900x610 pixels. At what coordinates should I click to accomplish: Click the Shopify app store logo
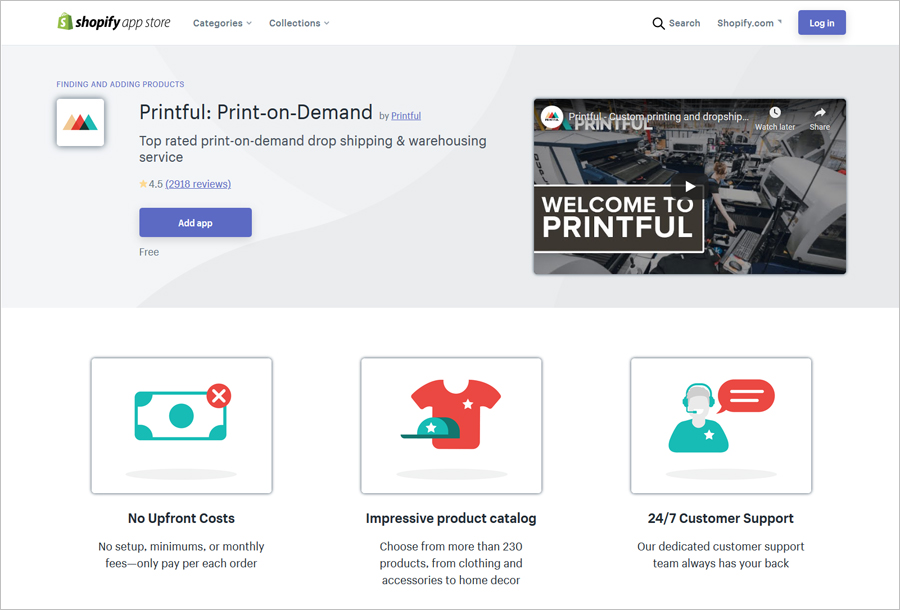[114, 22]
